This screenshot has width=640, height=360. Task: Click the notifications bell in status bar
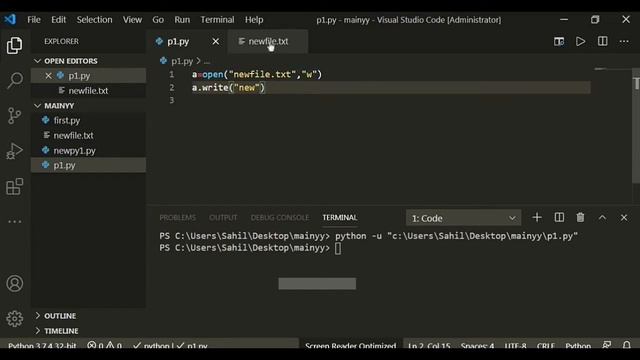(x=627, y=345)
